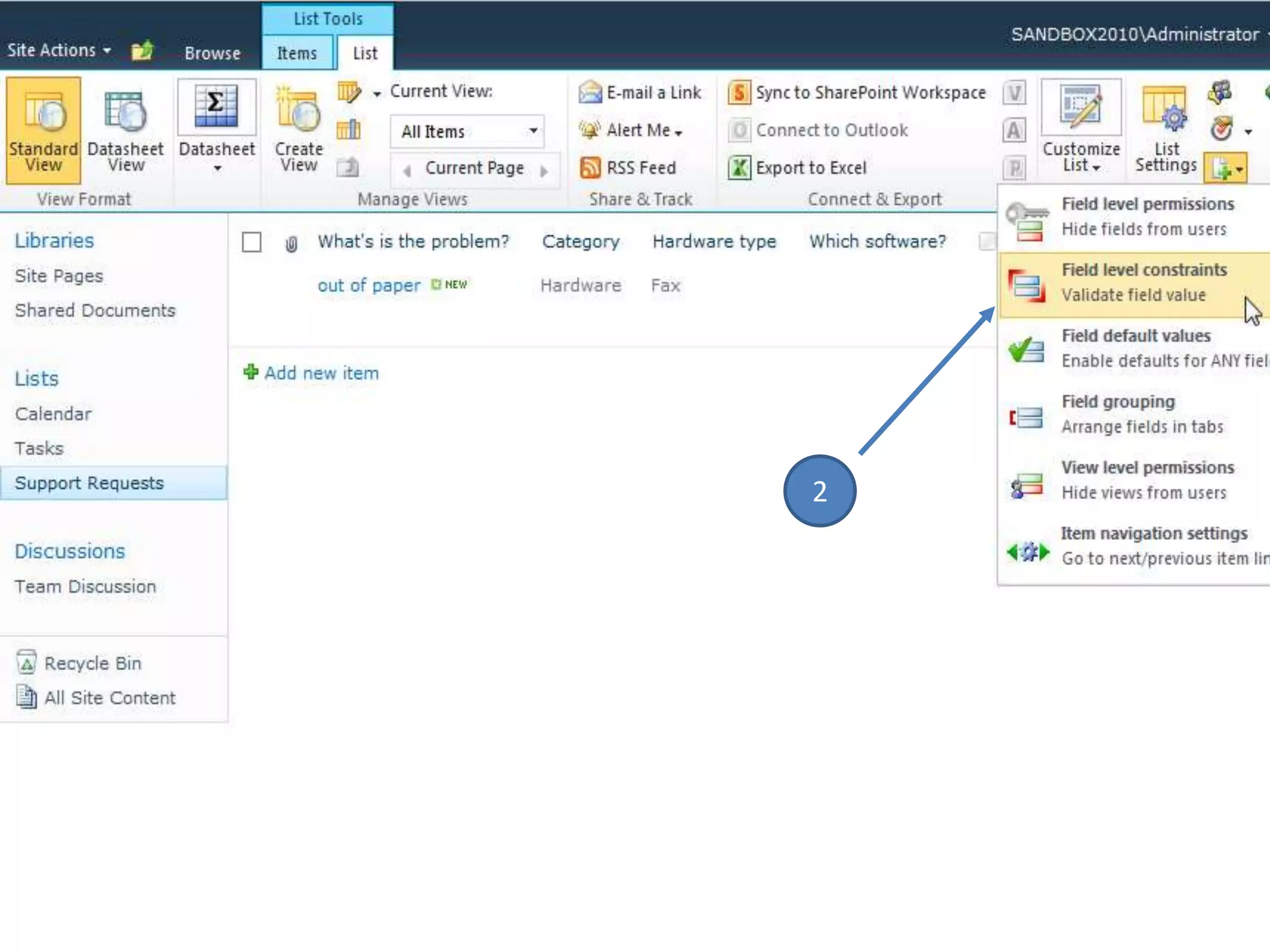The image size is (1270, 952).
Task: Click Connect to Outlook
Action: click(x=818, y=130)
